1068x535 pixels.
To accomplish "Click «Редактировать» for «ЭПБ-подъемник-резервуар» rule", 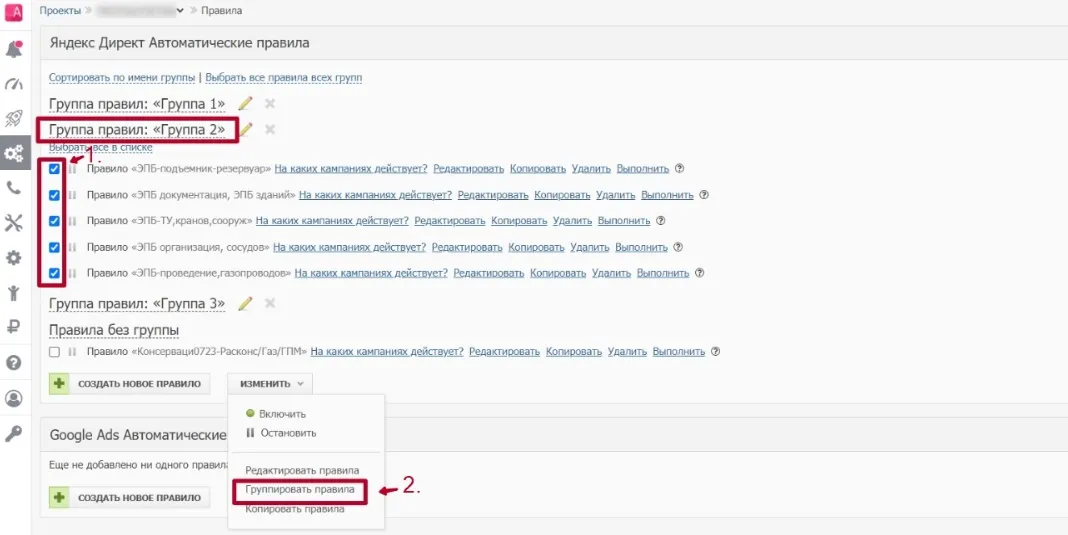I will click(x=469, y=169).
